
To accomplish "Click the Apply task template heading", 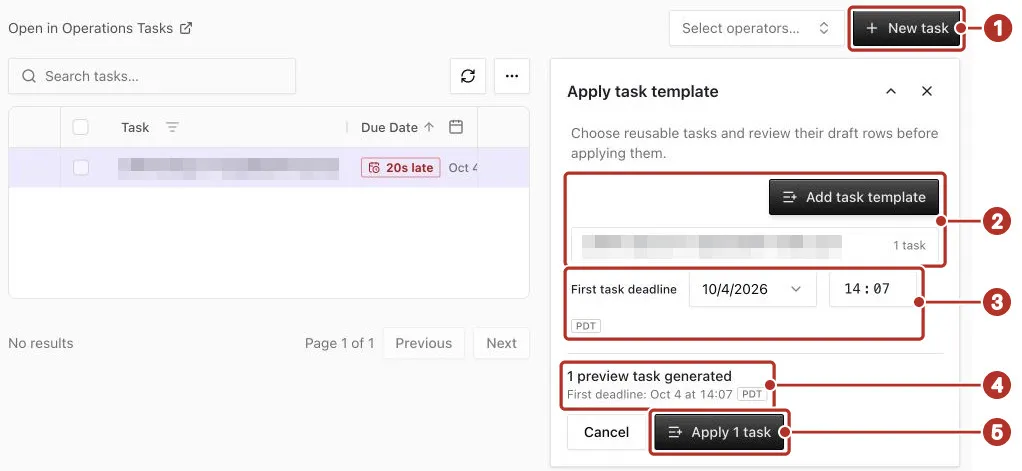I will click(x=643, y=91).
